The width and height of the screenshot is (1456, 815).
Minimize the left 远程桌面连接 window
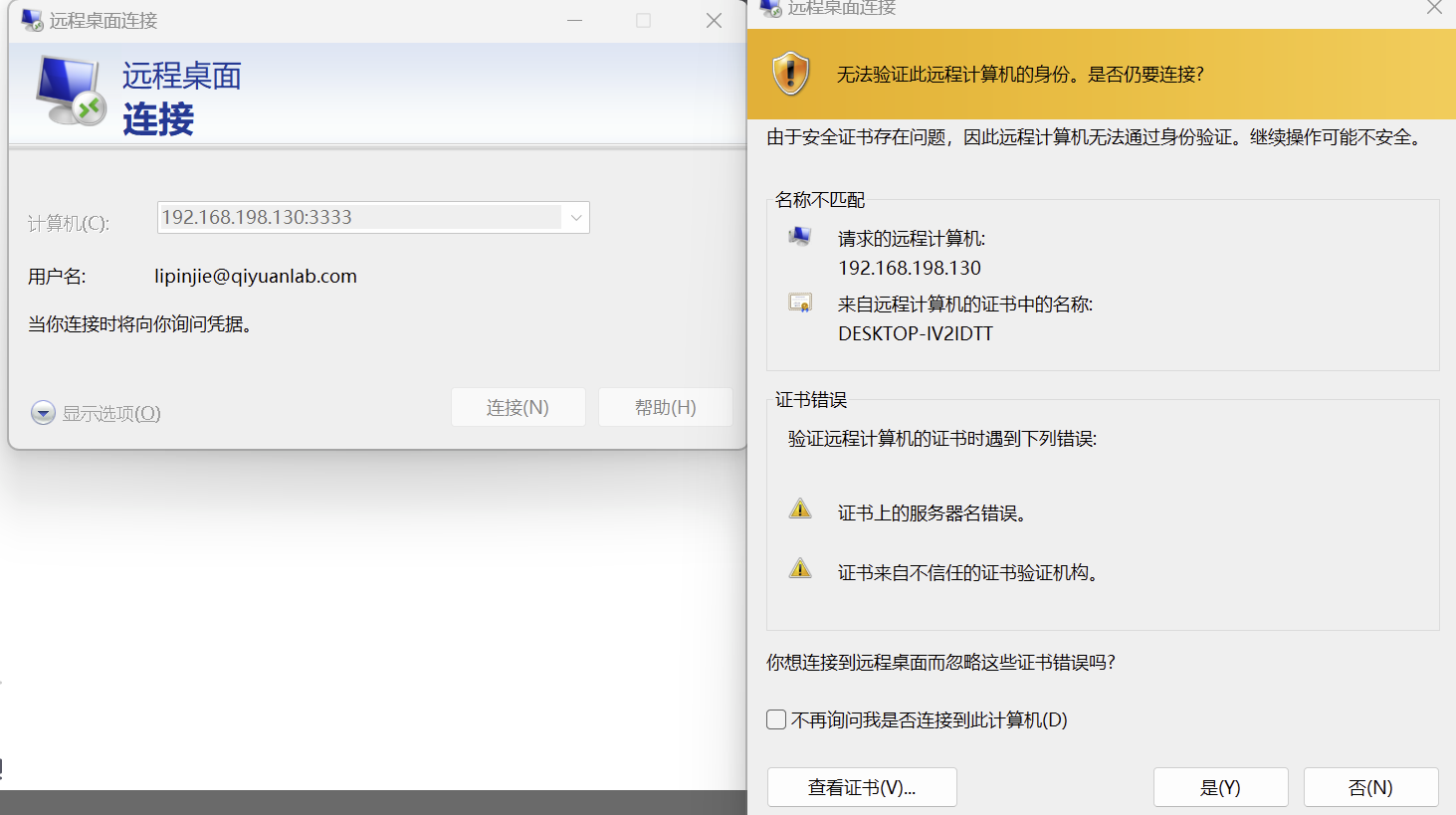[x=574, y=21]
